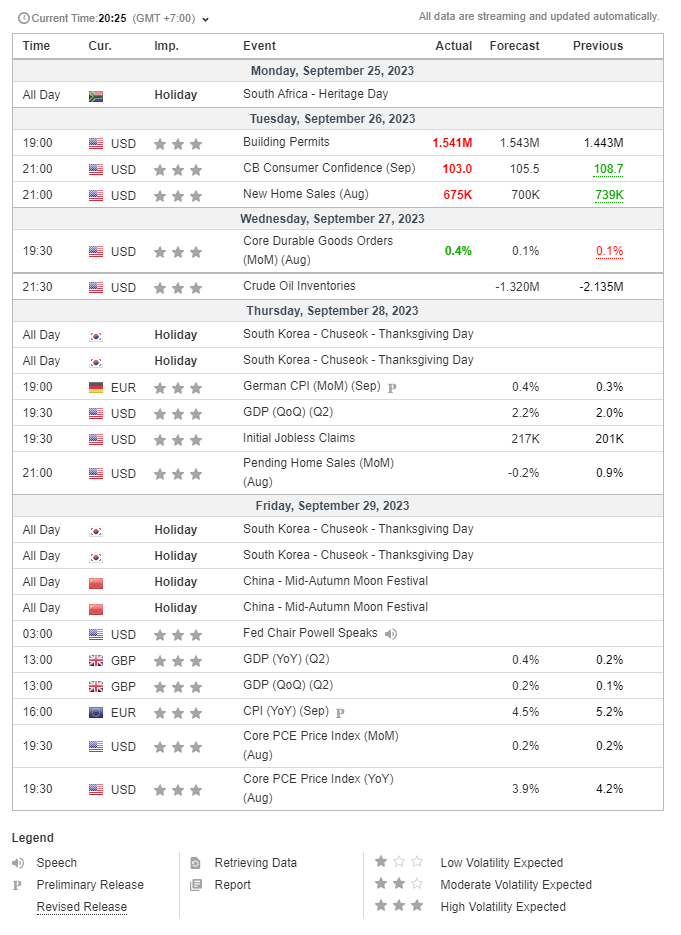Click the Imp. column header
Screen dimensions: 681x935
pos(166,46)
